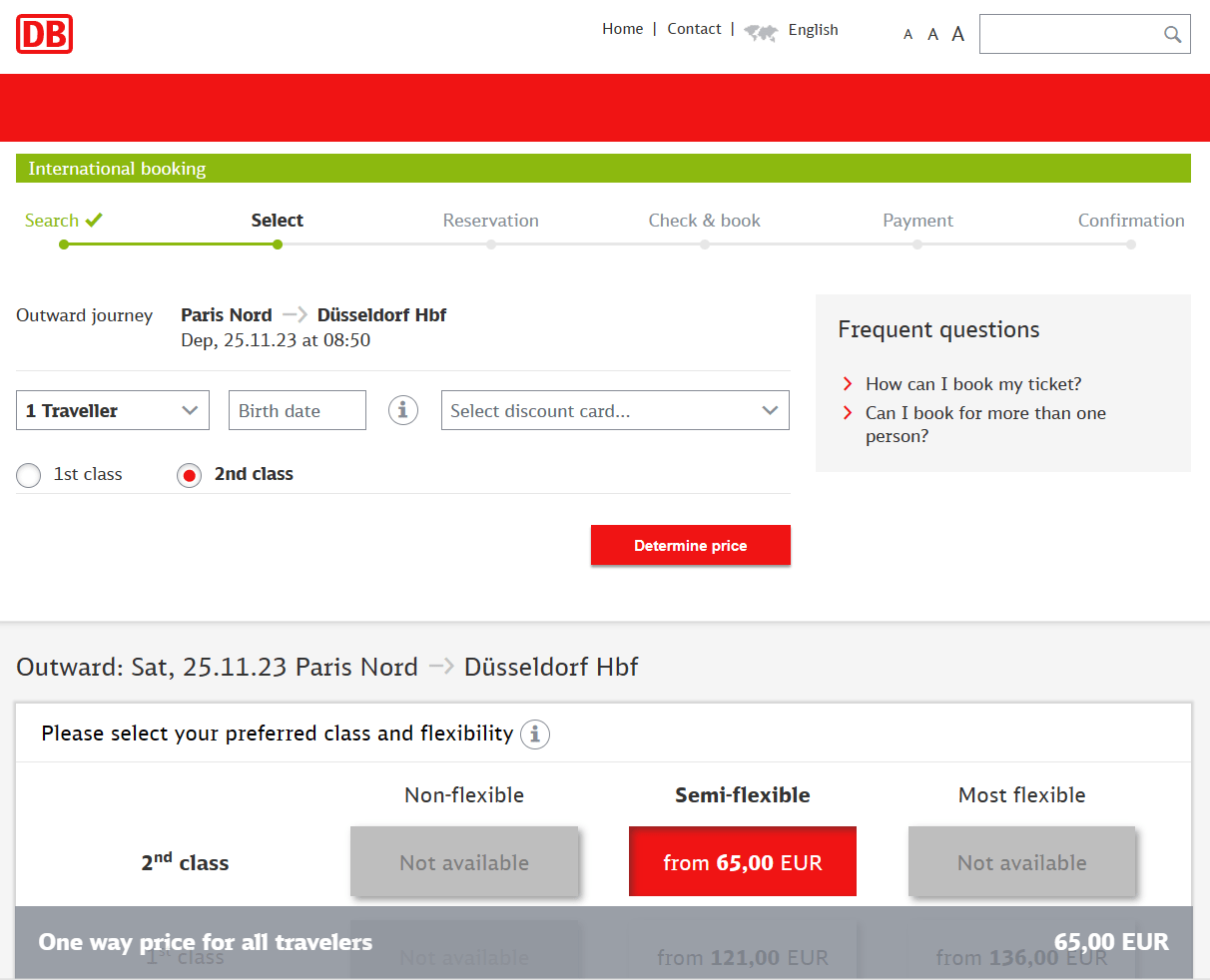1210x980 pixels.
Task: Click arrow icon beside 'Can I book for more'
Action: click(x=848, y=413)
